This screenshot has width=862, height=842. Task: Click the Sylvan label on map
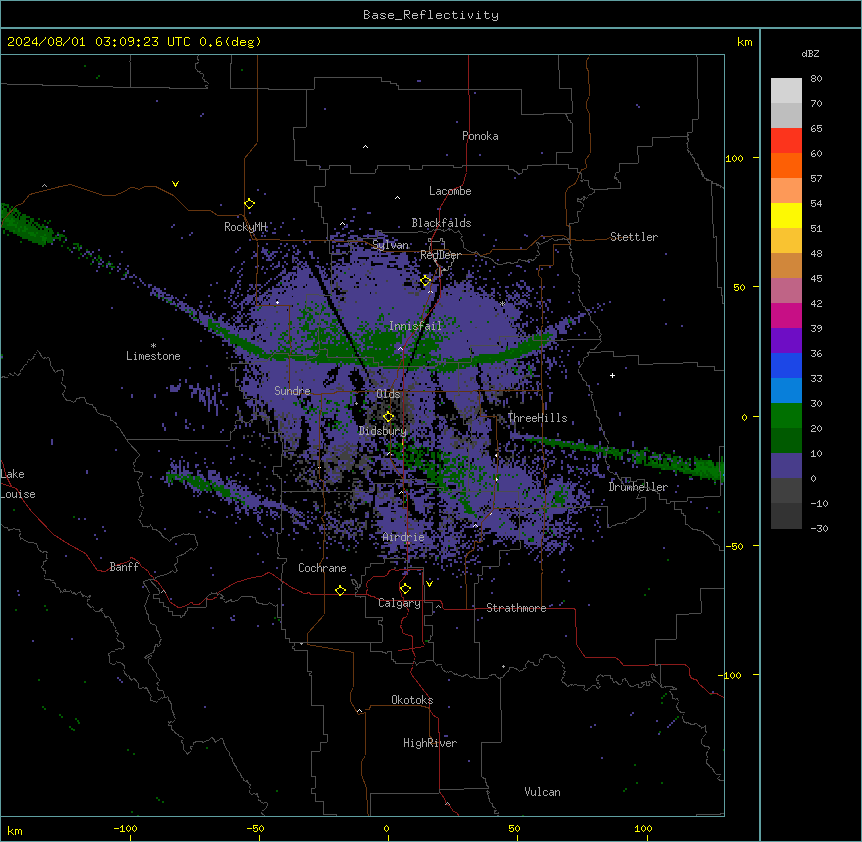[x=390, y=245]
